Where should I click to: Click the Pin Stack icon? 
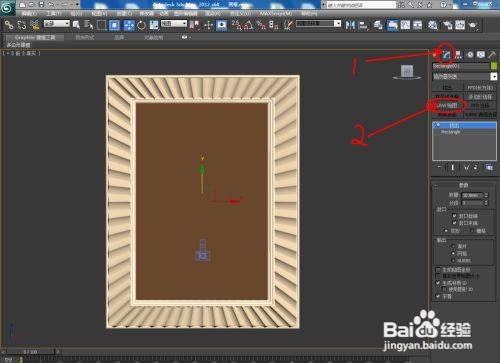[439, 167]
